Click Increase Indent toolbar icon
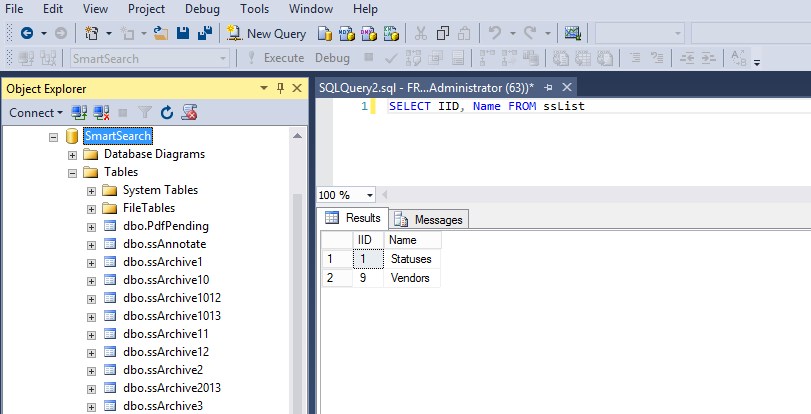 click(x=709, y=58)
